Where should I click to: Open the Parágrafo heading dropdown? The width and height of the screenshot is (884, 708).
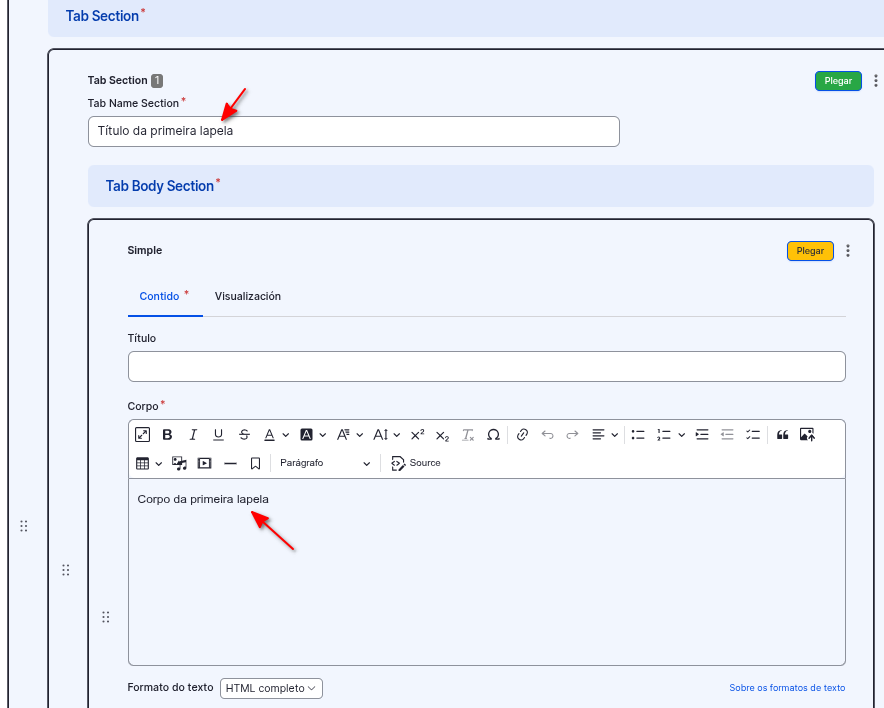click(x=325, y=463)
